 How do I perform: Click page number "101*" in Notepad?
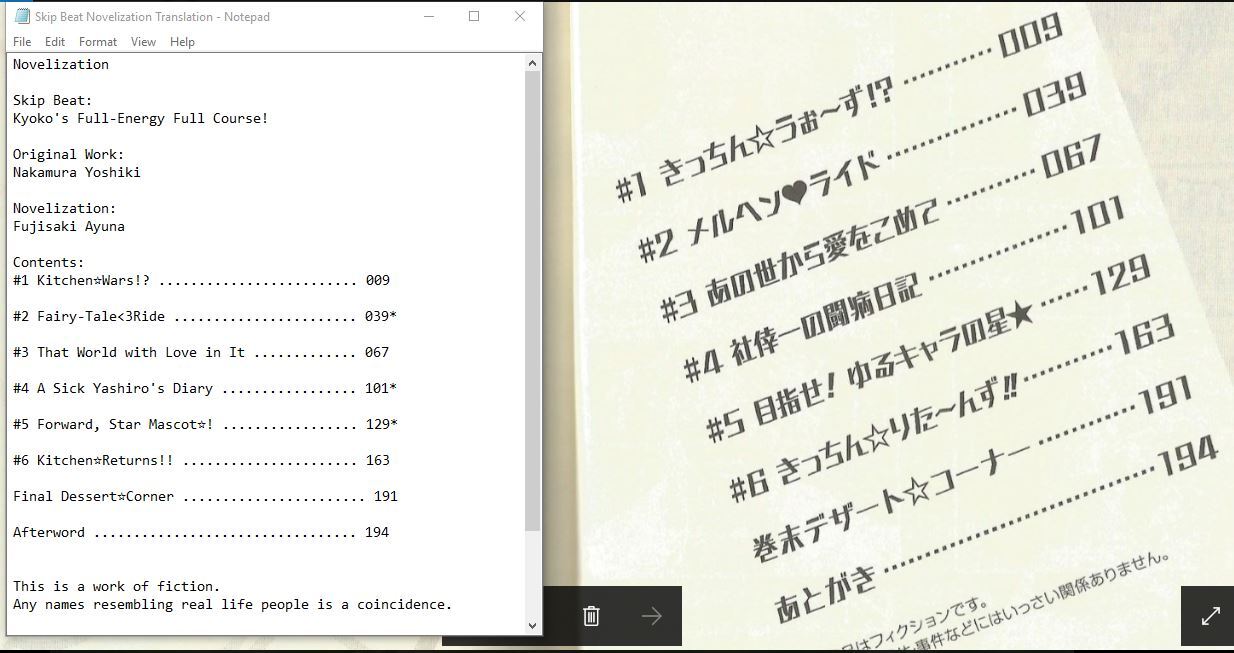coord(381,388)
